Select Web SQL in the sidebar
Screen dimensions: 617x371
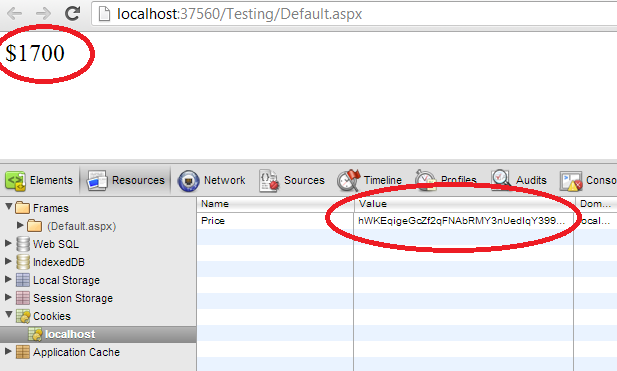pos(56,244)
